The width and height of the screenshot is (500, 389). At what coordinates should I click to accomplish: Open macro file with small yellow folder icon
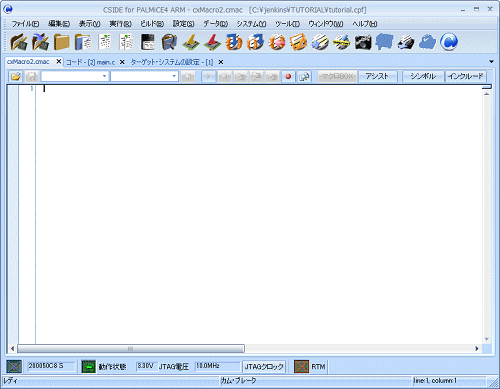pyautogui.click(x=15, y=77)
